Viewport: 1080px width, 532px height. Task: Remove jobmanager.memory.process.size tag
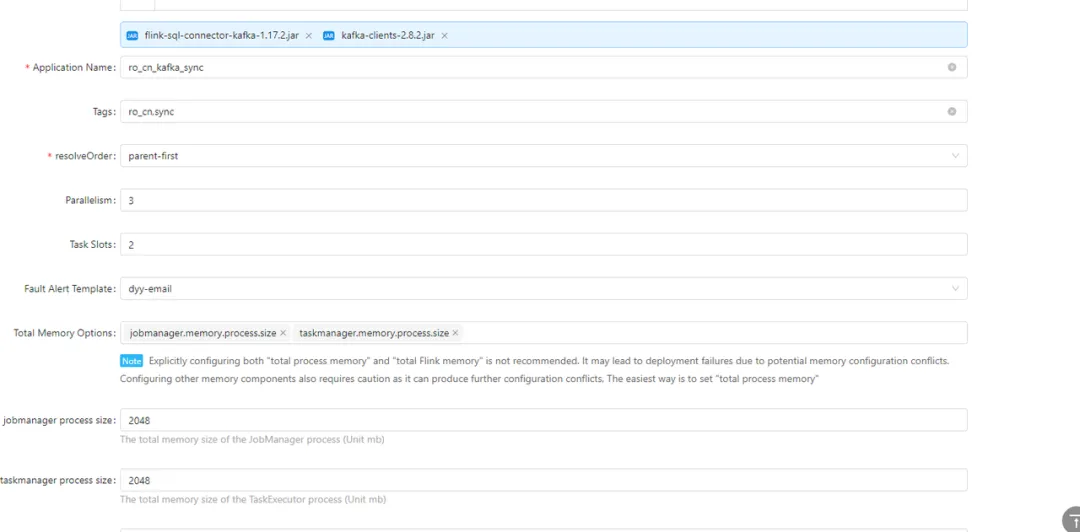pos(283,333)
